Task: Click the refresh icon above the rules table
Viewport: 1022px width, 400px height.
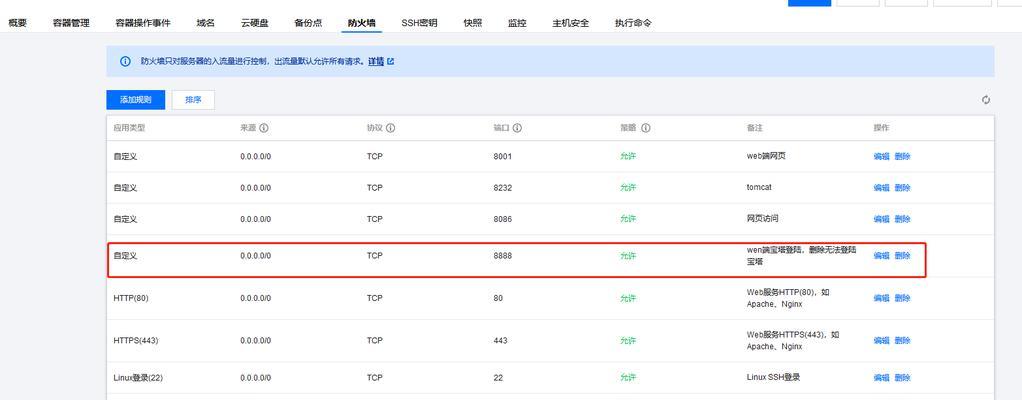Action: pyautogui.click(x=986, y=100)
